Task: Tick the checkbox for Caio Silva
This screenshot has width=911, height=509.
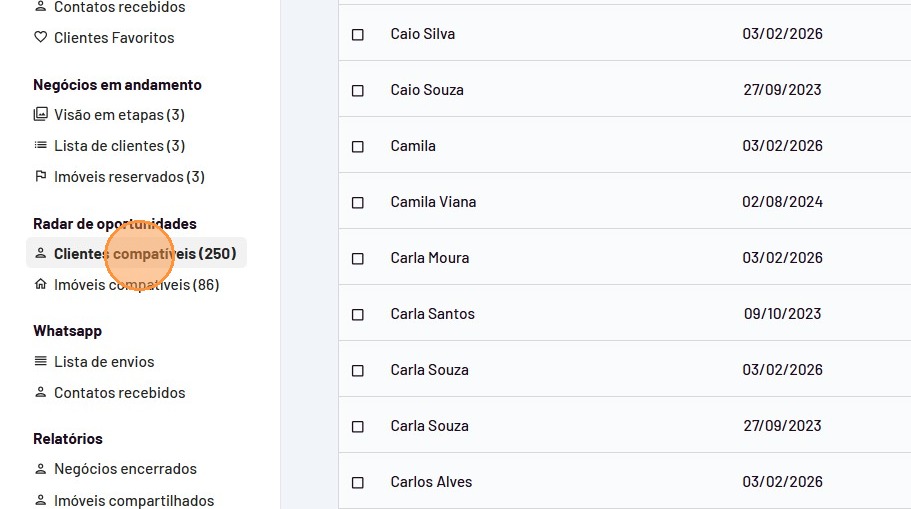Action: click(x=358, y=34)
